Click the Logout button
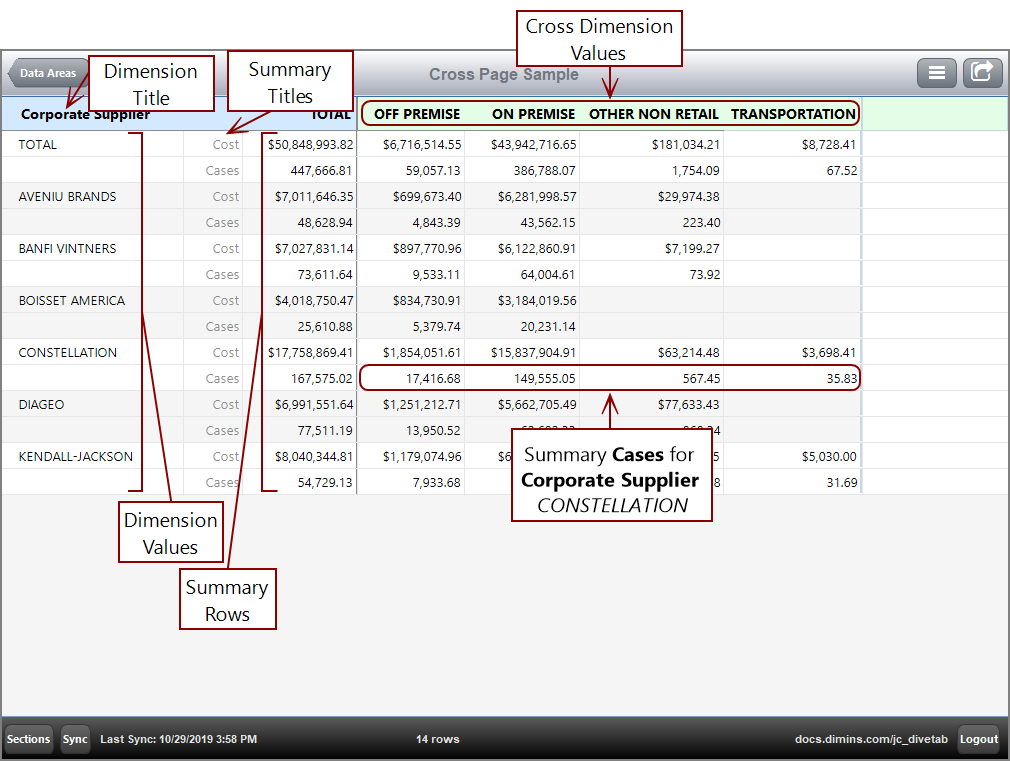This screenshot has height=761, width=1010. coord(978,739)
